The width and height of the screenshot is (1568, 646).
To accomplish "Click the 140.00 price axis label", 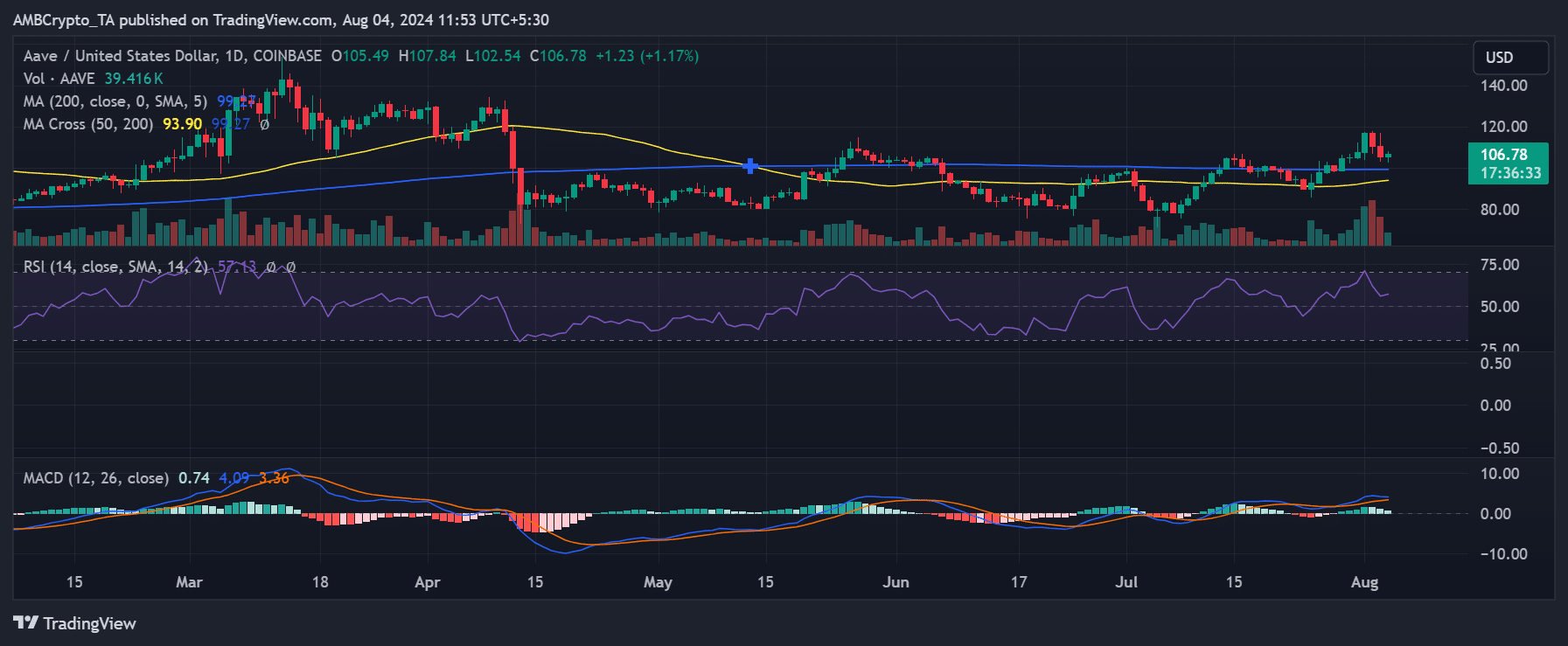I will coord(1503,86).
